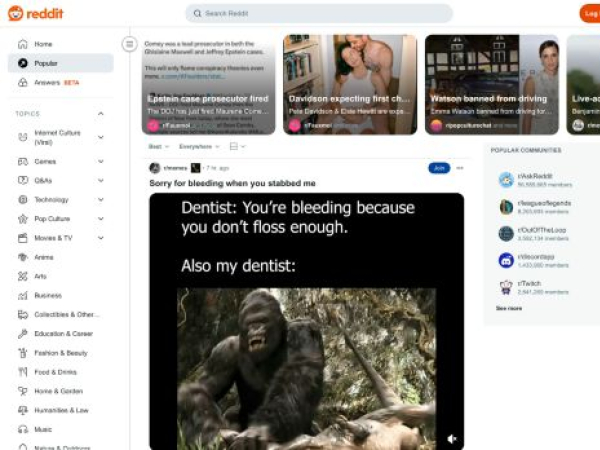Open the Epstein case prosecutor fired card
The width and height of the screenshot is (600, 450).
pyautogui.click(x=209, y=85)
